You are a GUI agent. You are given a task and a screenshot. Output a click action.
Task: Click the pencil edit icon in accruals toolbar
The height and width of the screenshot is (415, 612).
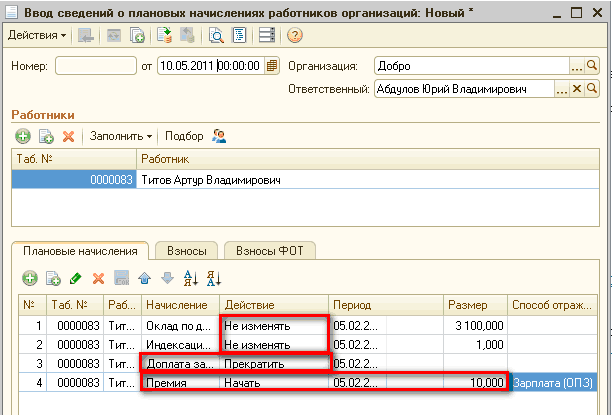click(x=75, y=279)
